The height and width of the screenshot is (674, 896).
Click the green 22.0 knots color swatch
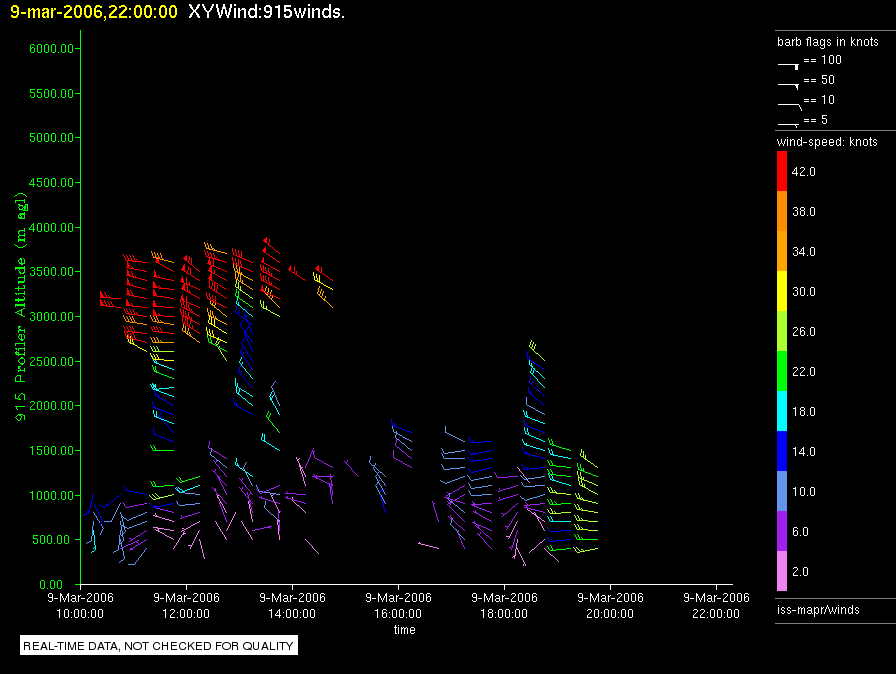click(783, 372)
